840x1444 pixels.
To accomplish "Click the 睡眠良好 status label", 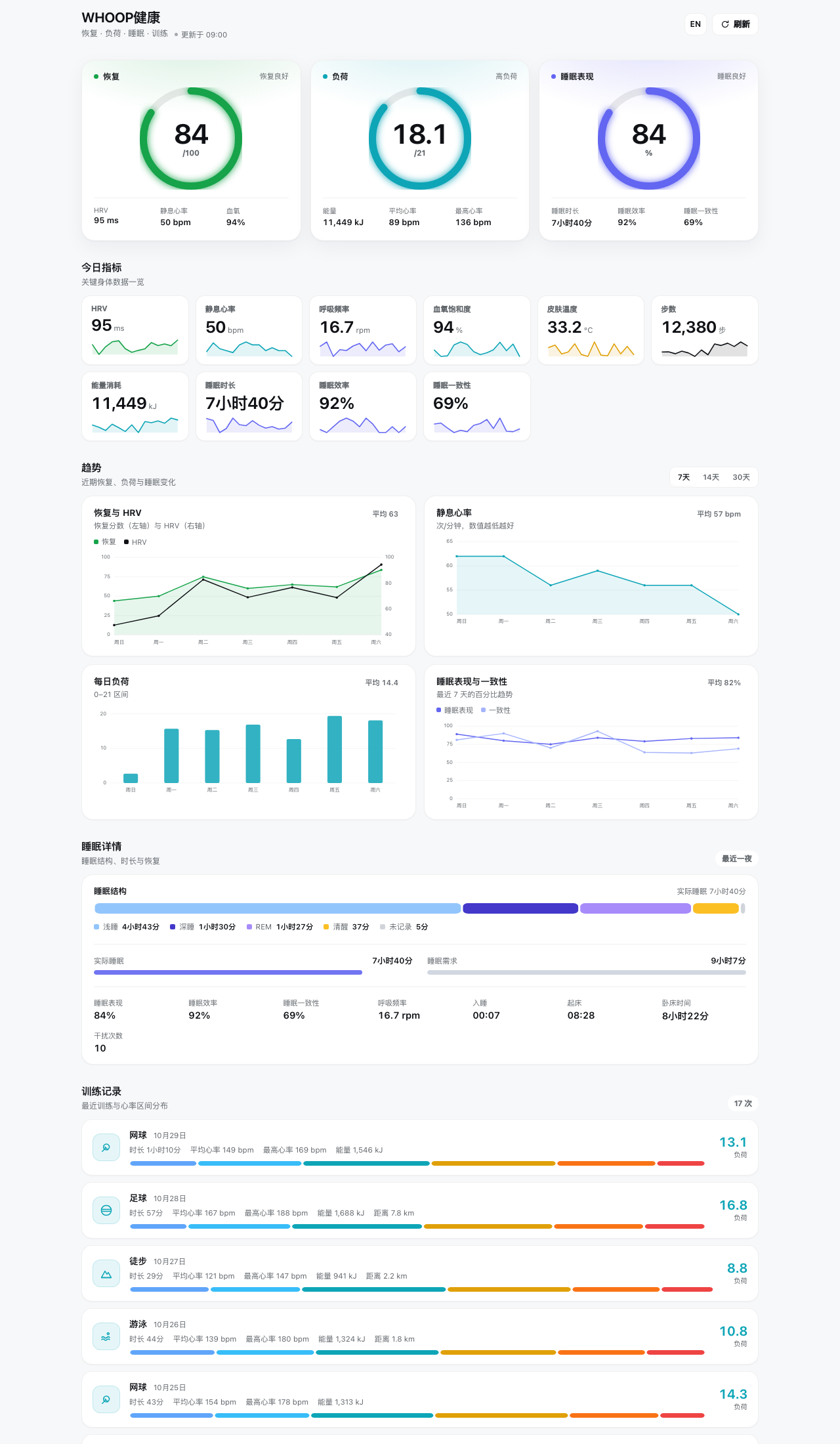I will point(731,76).
